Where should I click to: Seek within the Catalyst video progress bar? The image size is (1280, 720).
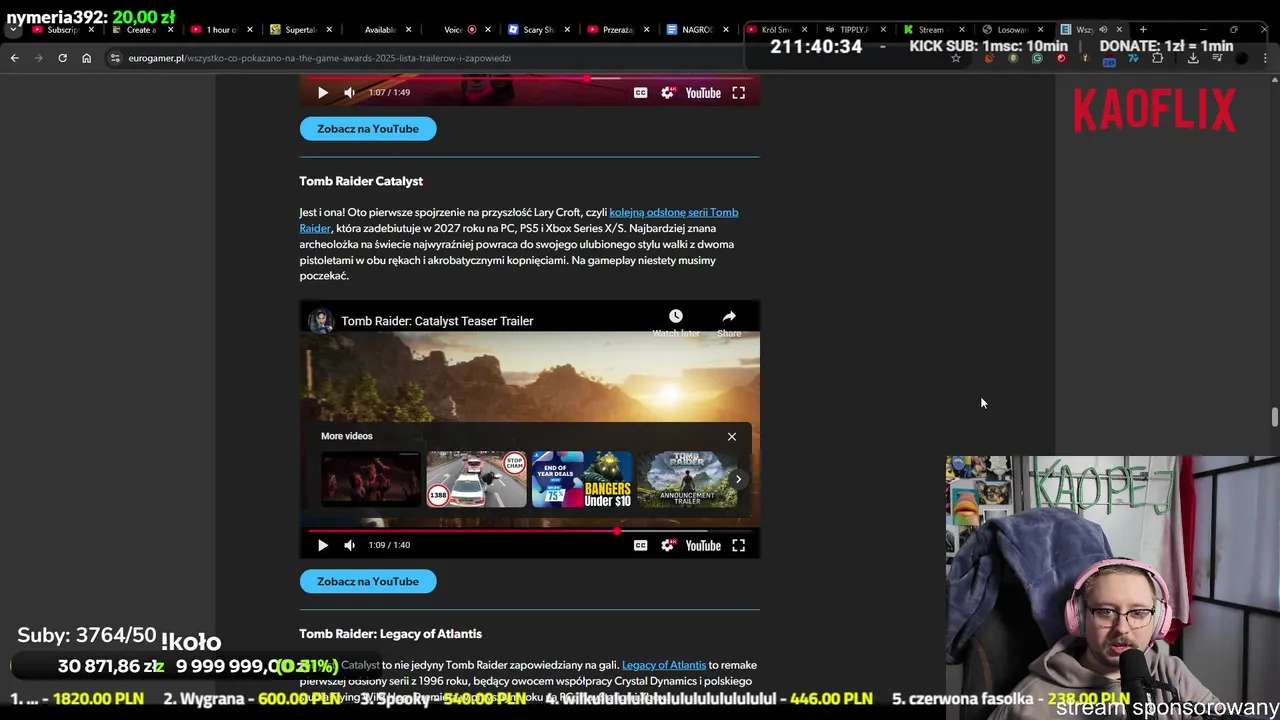530,530
